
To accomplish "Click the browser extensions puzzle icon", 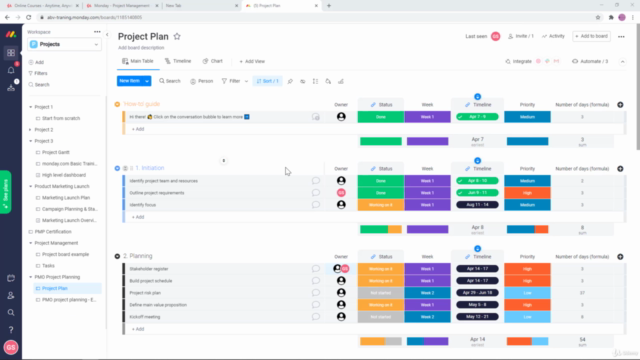I will (611, 18).
